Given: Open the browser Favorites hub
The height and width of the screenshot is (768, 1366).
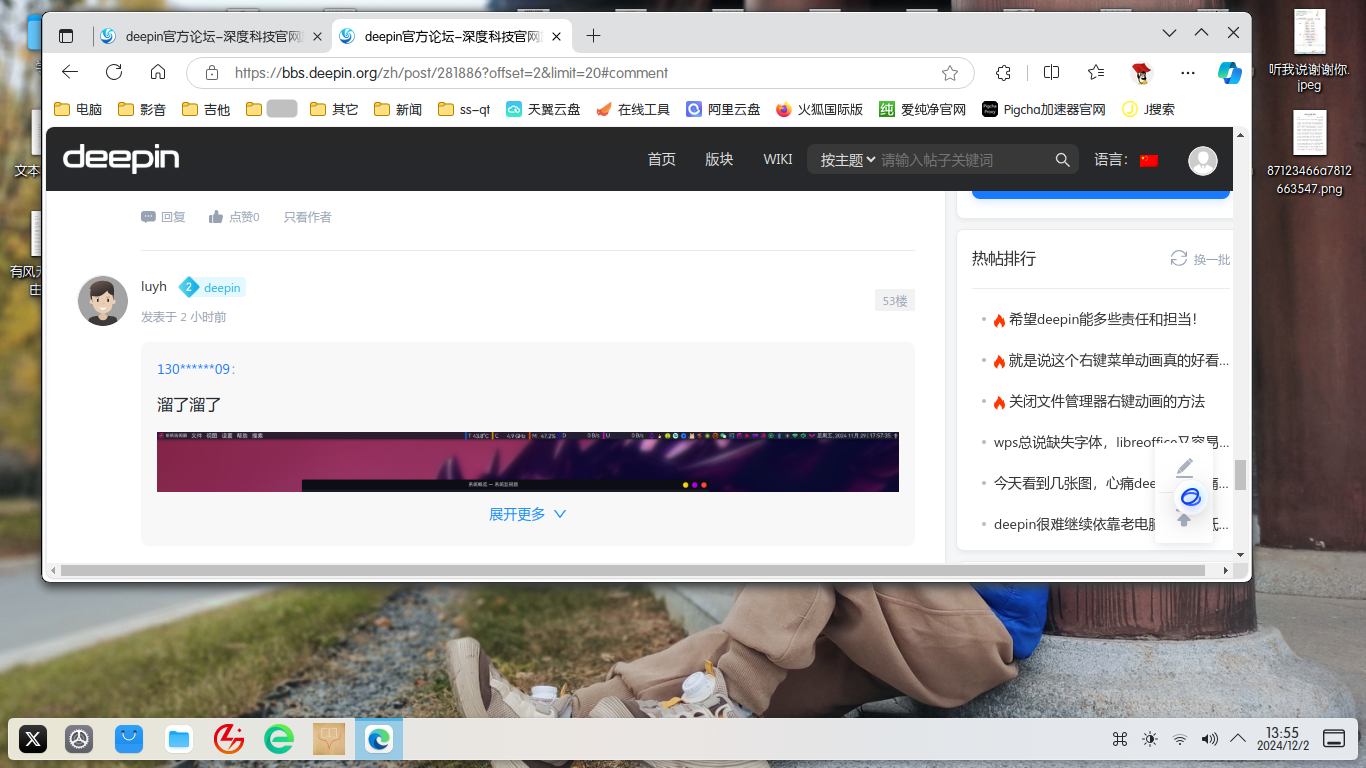Looking at the screenshot, I should click(1097, 72).
